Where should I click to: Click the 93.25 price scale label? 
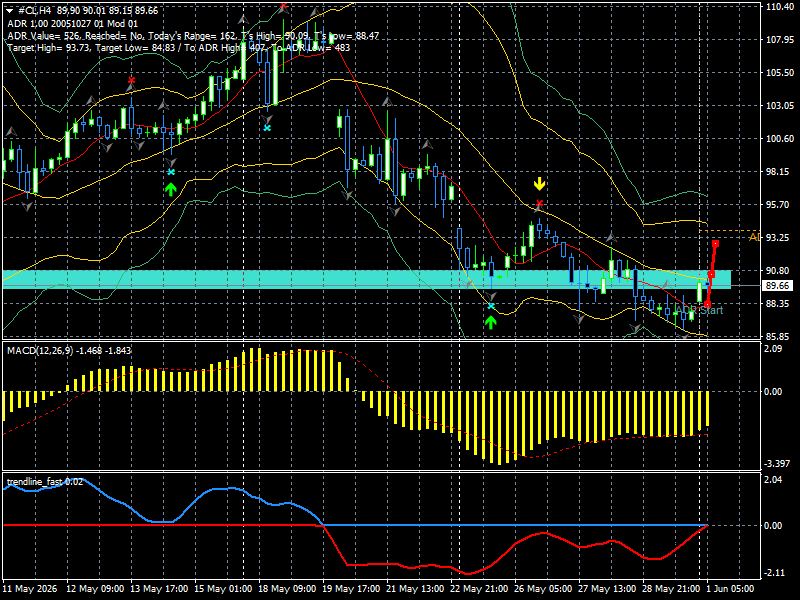coord(780,238)
